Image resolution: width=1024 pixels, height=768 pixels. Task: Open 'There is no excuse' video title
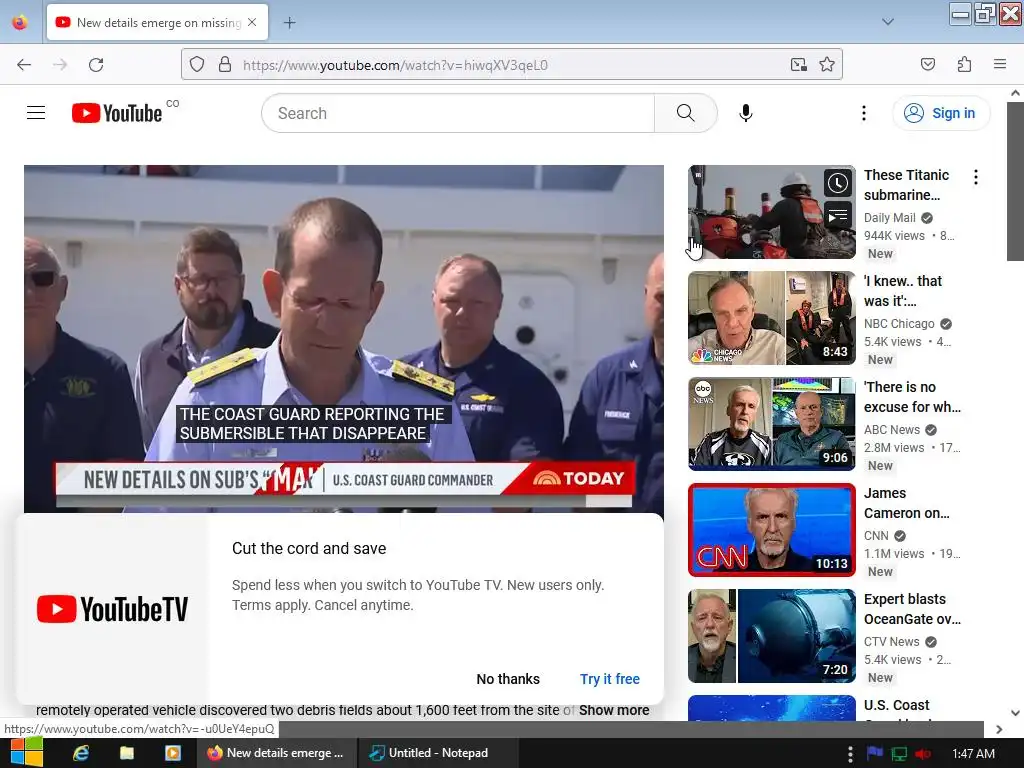pyautogui.click(x=912, y=396)
